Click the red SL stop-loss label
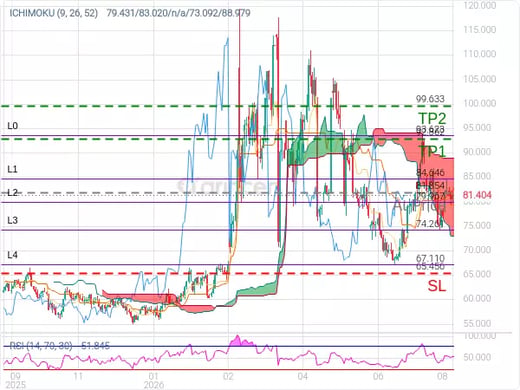This screenshot has width=520, height=390. click(x=437, y=286)
